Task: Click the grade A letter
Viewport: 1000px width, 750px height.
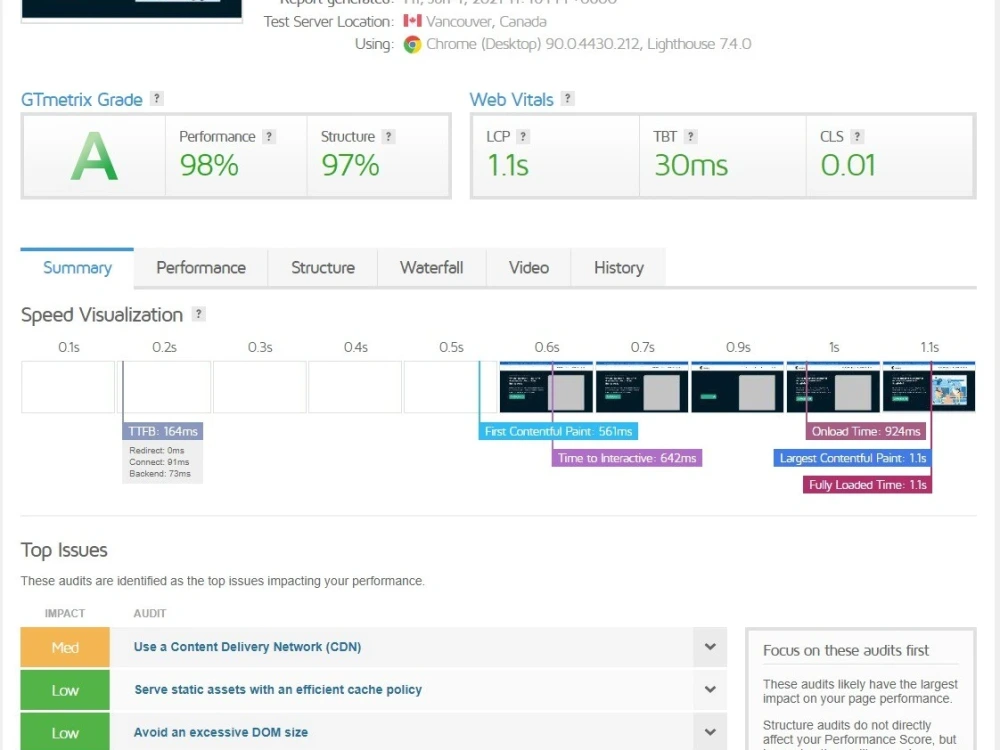Action: [94, 157]
